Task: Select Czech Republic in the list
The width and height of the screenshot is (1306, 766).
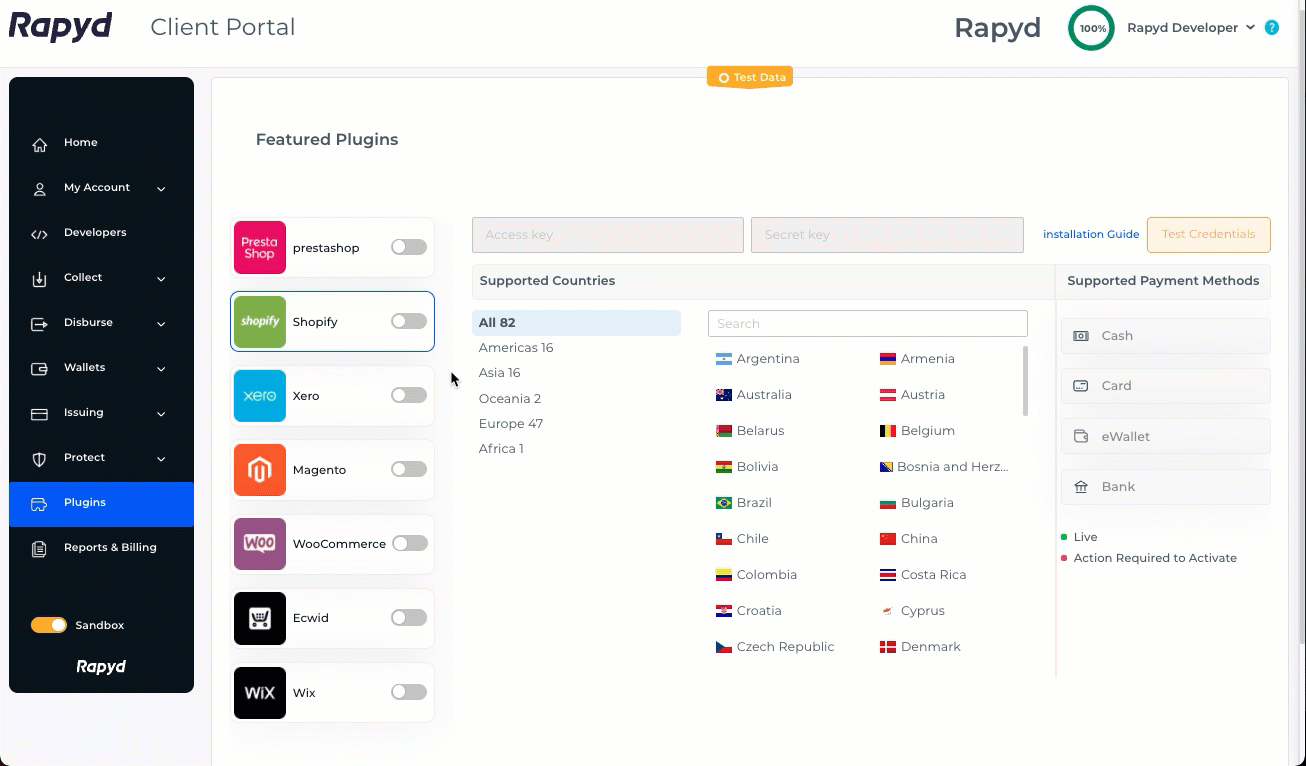Action: click(x=775, y=647)
